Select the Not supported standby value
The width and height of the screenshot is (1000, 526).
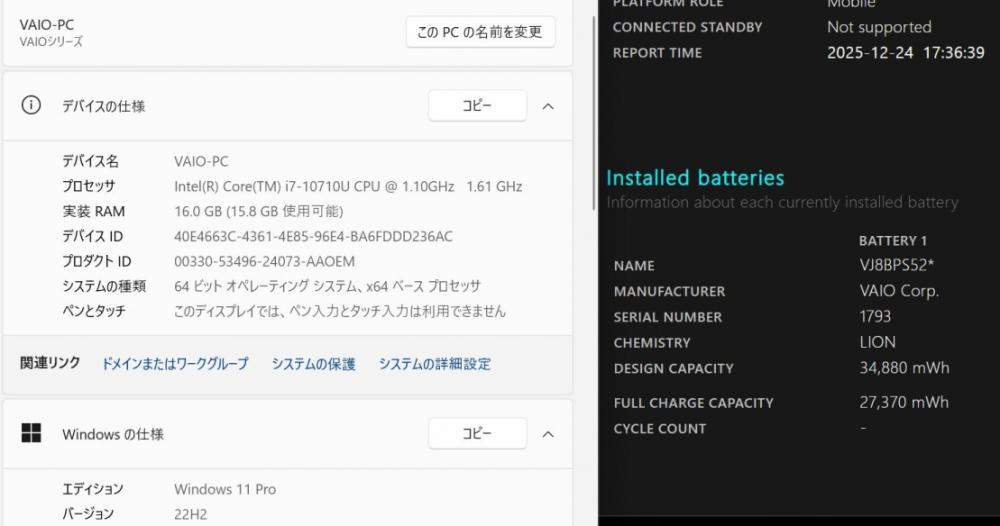879,27
